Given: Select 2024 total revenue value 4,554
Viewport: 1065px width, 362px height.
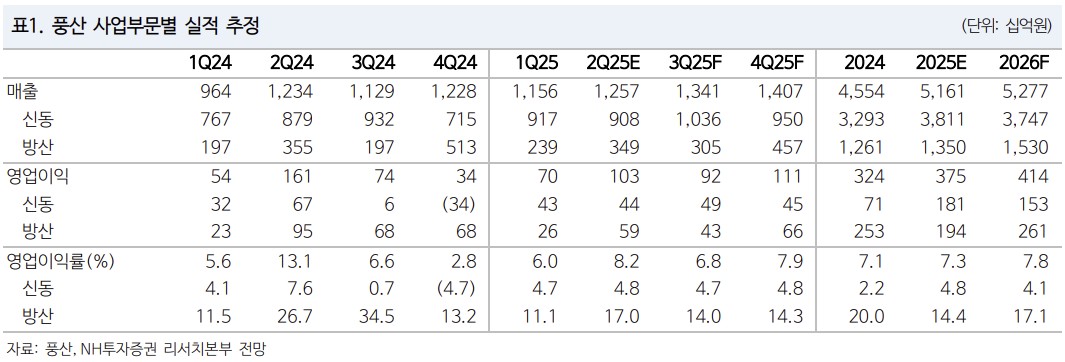Looking at the screenshot, I should click(x=861, y=92).
